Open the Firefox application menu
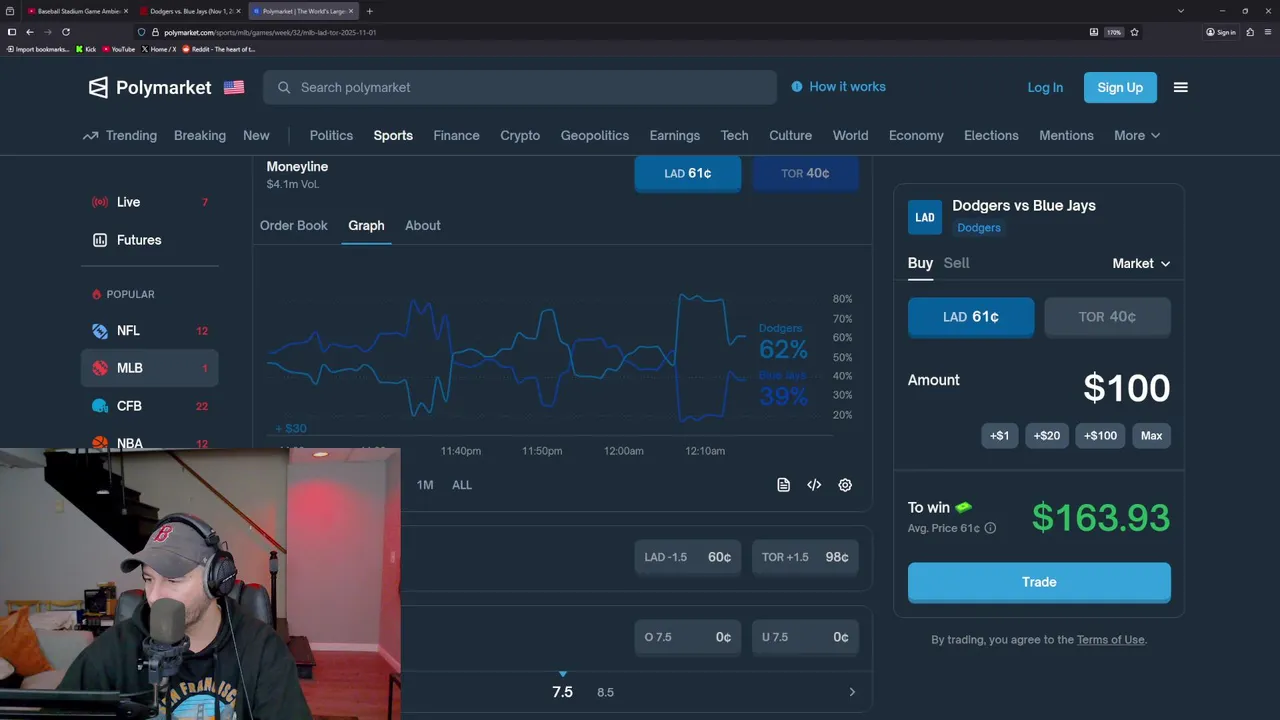Viewport: 1280px width, 720px height. point(1268,32)
